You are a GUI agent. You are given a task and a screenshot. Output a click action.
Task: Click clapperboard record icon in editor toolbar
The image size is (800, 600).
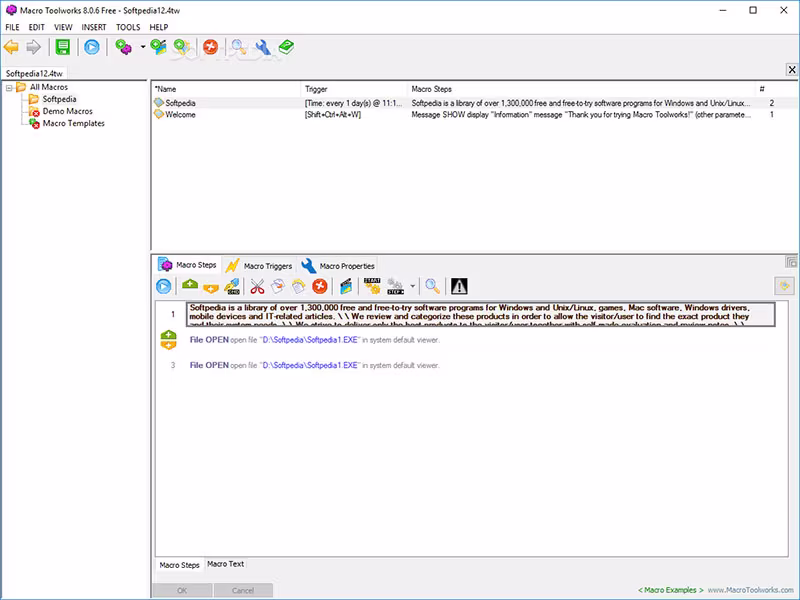point(346,286)
